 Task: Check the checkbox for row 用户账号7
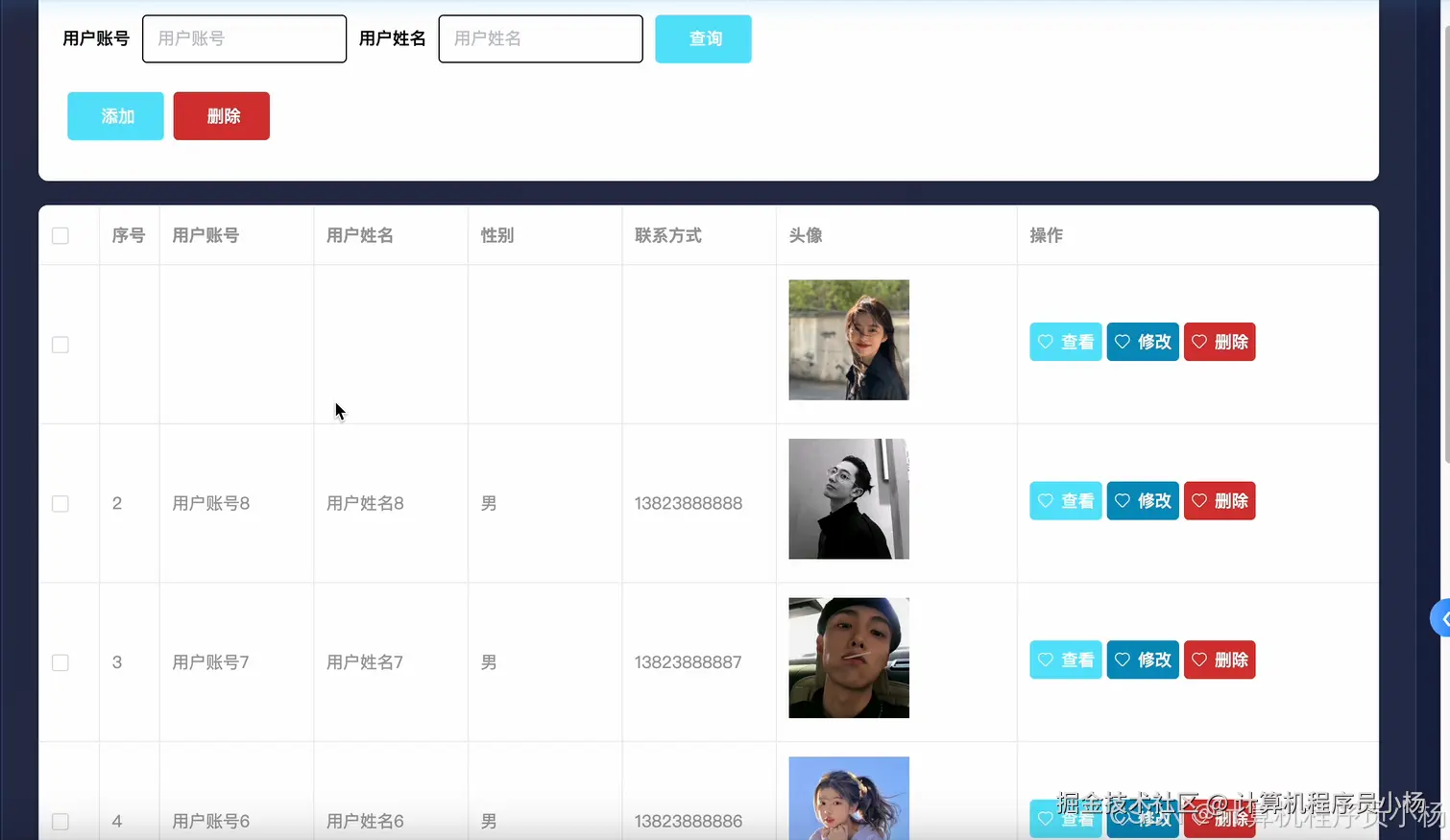tap(60, 662)
